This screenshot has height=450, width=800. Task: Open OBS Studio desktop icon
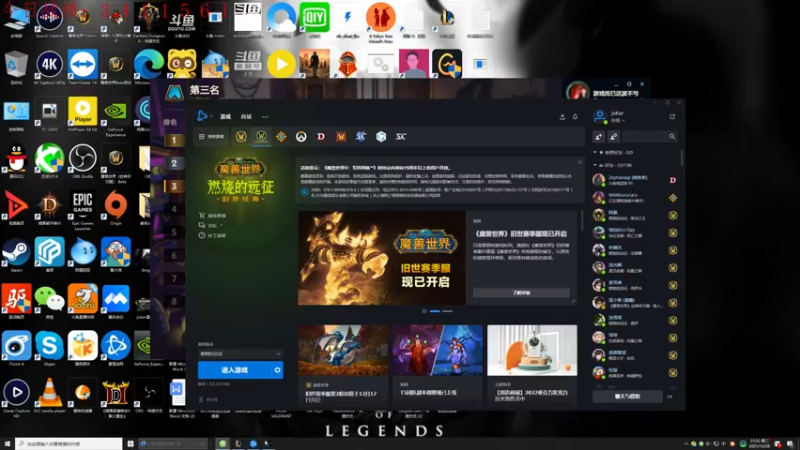coord(83,160)
